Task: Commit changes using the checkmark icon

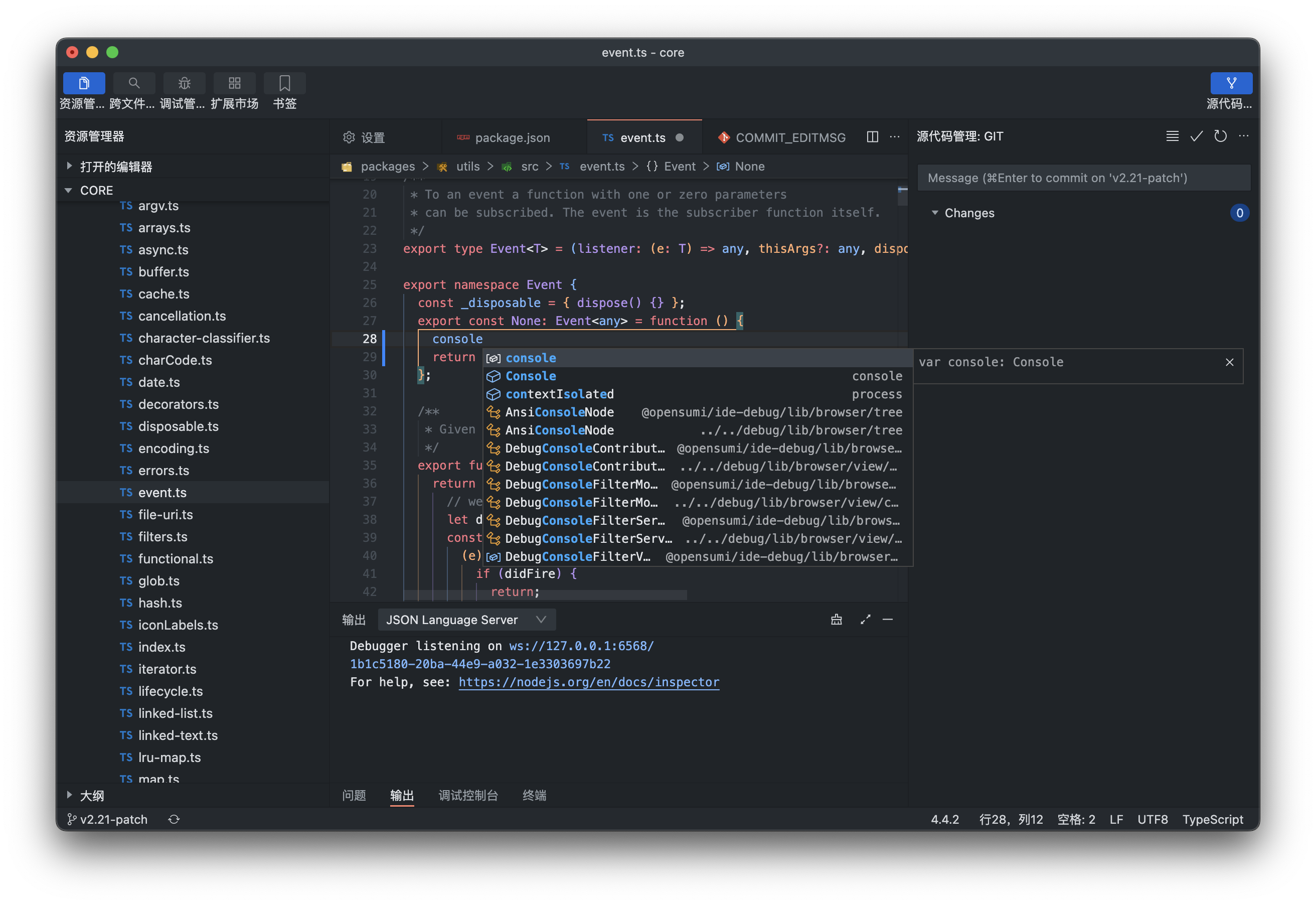Action: click(x=1196, y=136)
